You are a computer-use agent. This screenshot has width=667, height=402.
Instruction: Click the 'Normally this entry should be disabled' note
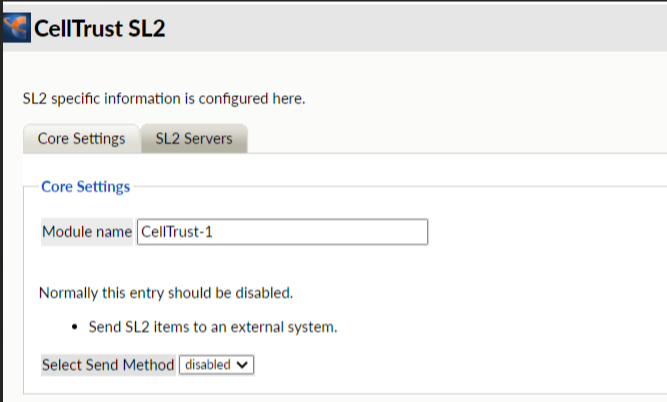tap(165, 294)
